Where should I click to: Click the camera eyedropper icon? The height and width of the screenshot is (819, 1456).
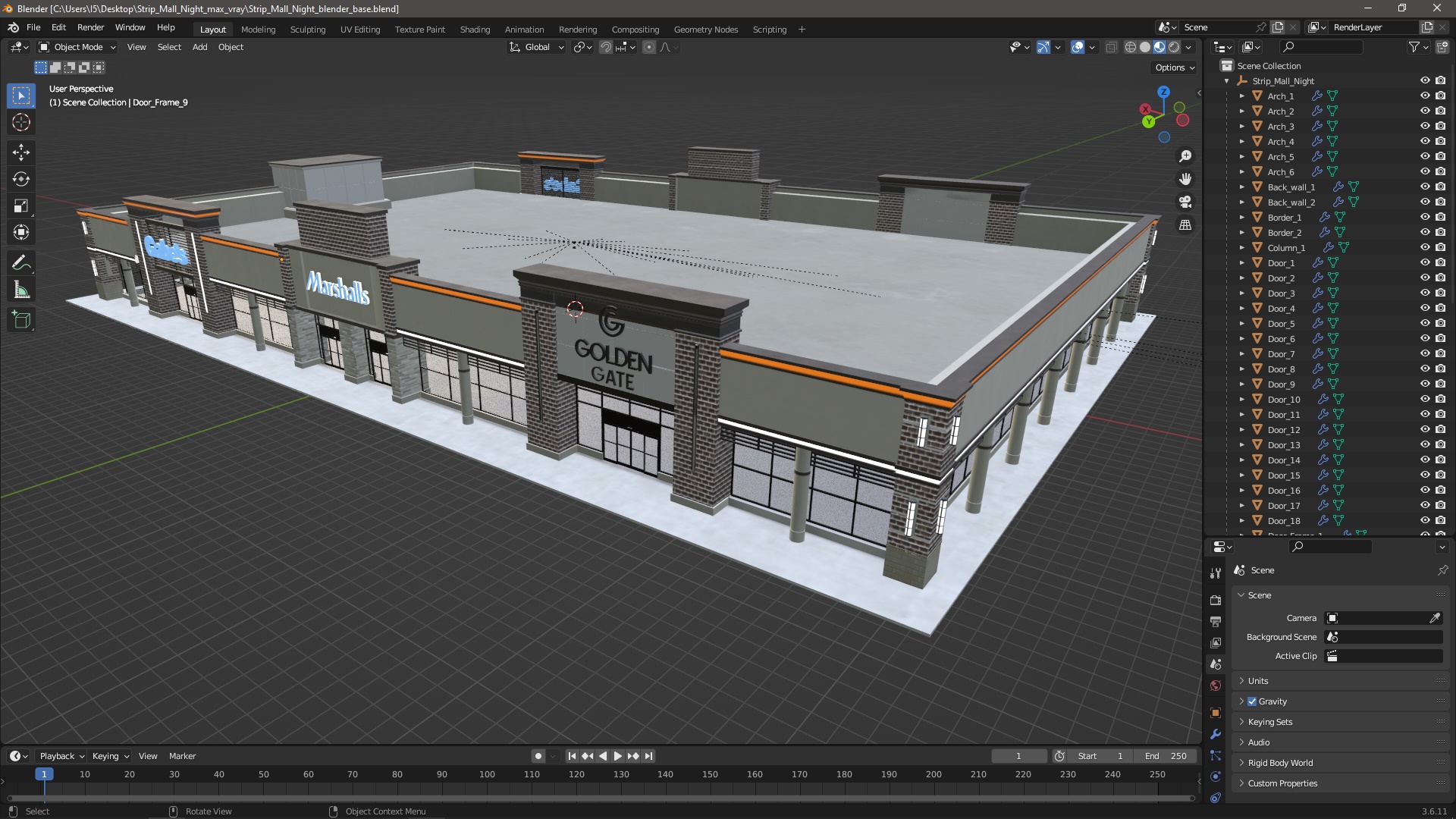tap(1435, 618)
